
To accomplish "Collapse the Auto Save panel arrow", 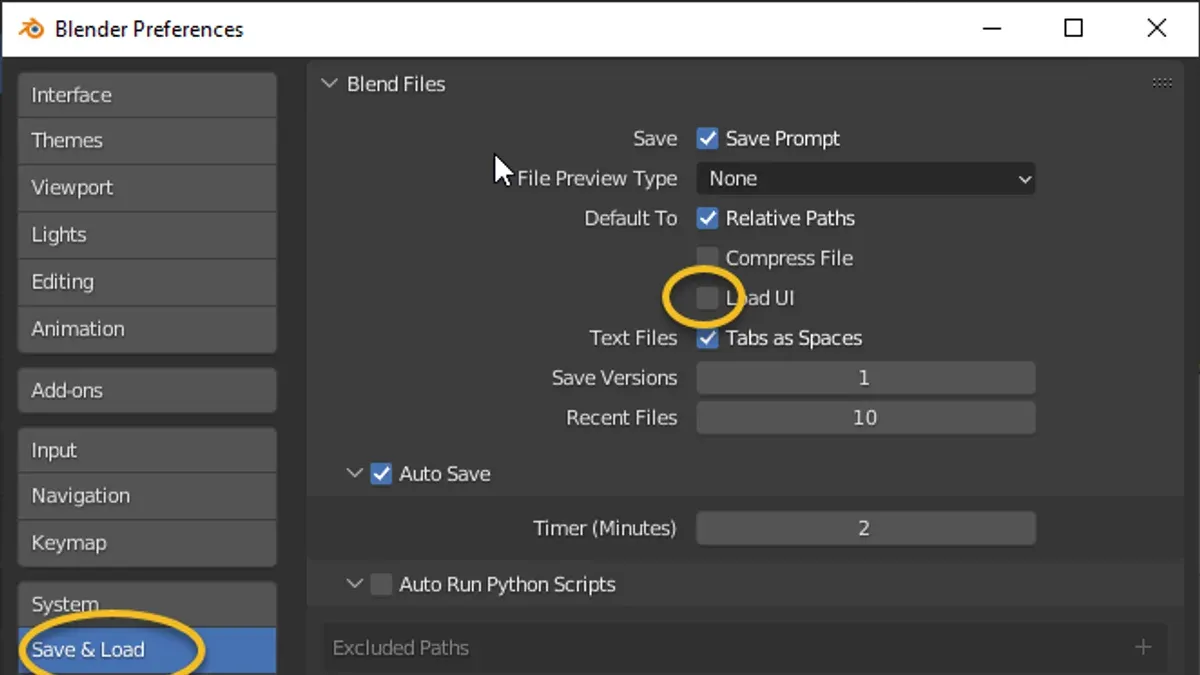I will pos(354,474).
